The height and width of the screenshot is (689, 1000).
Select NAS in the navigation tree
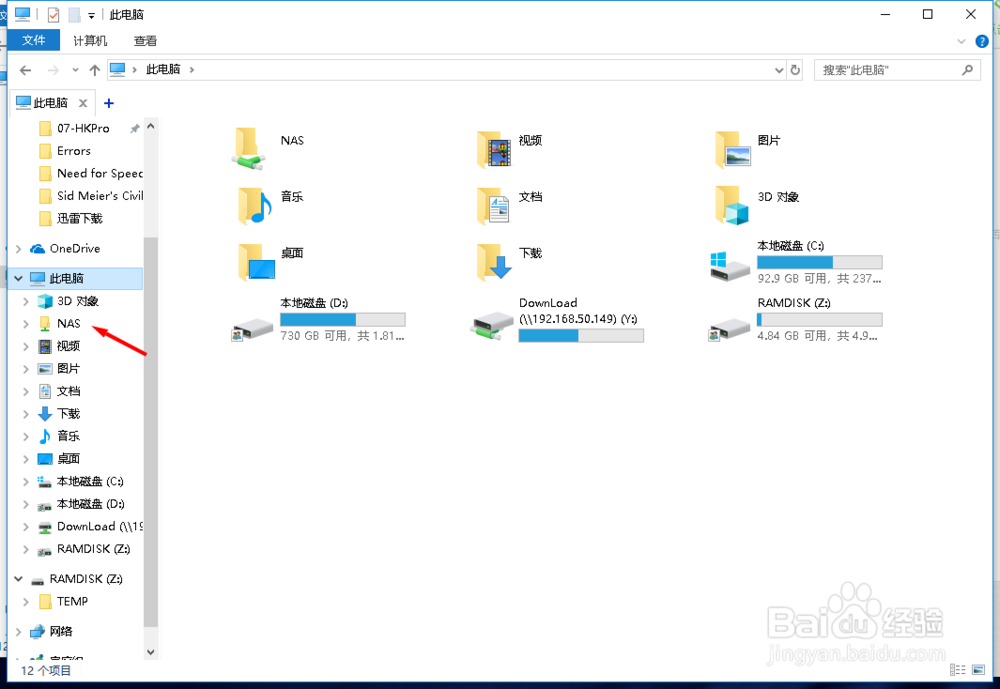[x=68, y=324]
